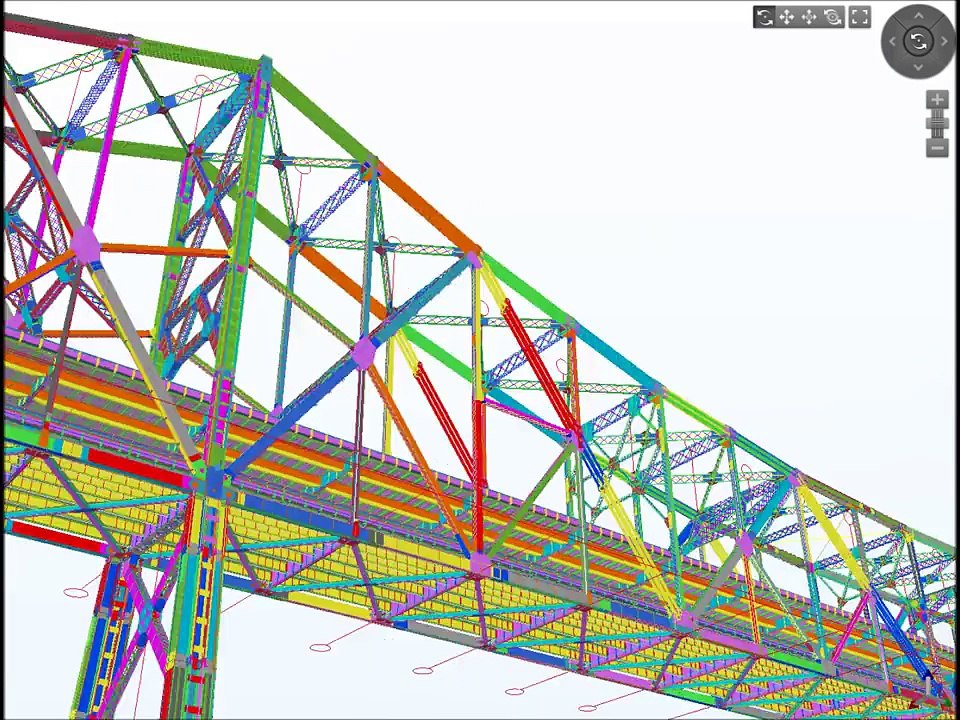The width and height of the screenshot is (960, 720).
Task: Select the purple gusset plate where the blue diagonal crosses
Action: point(364,353)
